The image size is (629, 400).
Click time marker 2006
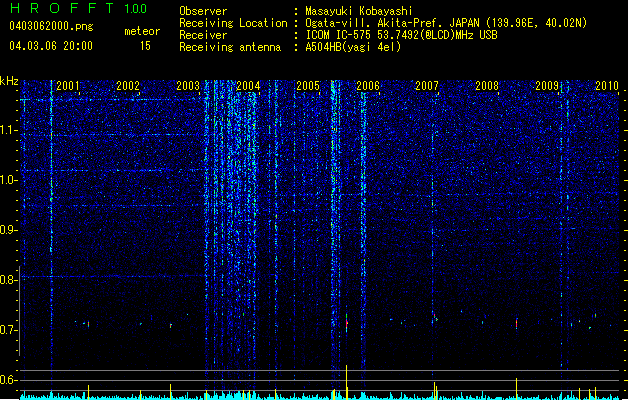pyautogui.click(x=368, y=85)
